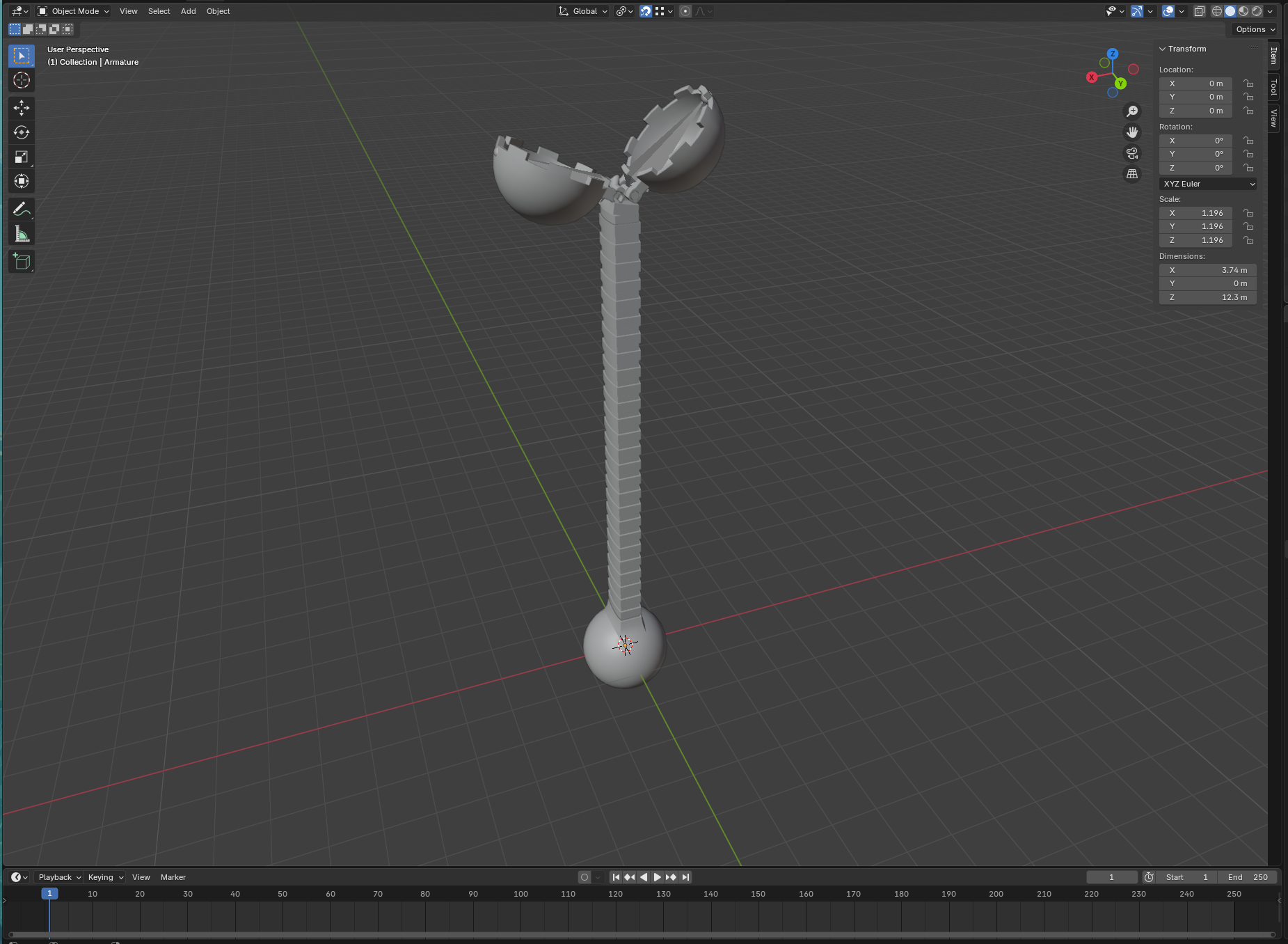
Task: Jump to the first frame
Action: tap(616, 877)
